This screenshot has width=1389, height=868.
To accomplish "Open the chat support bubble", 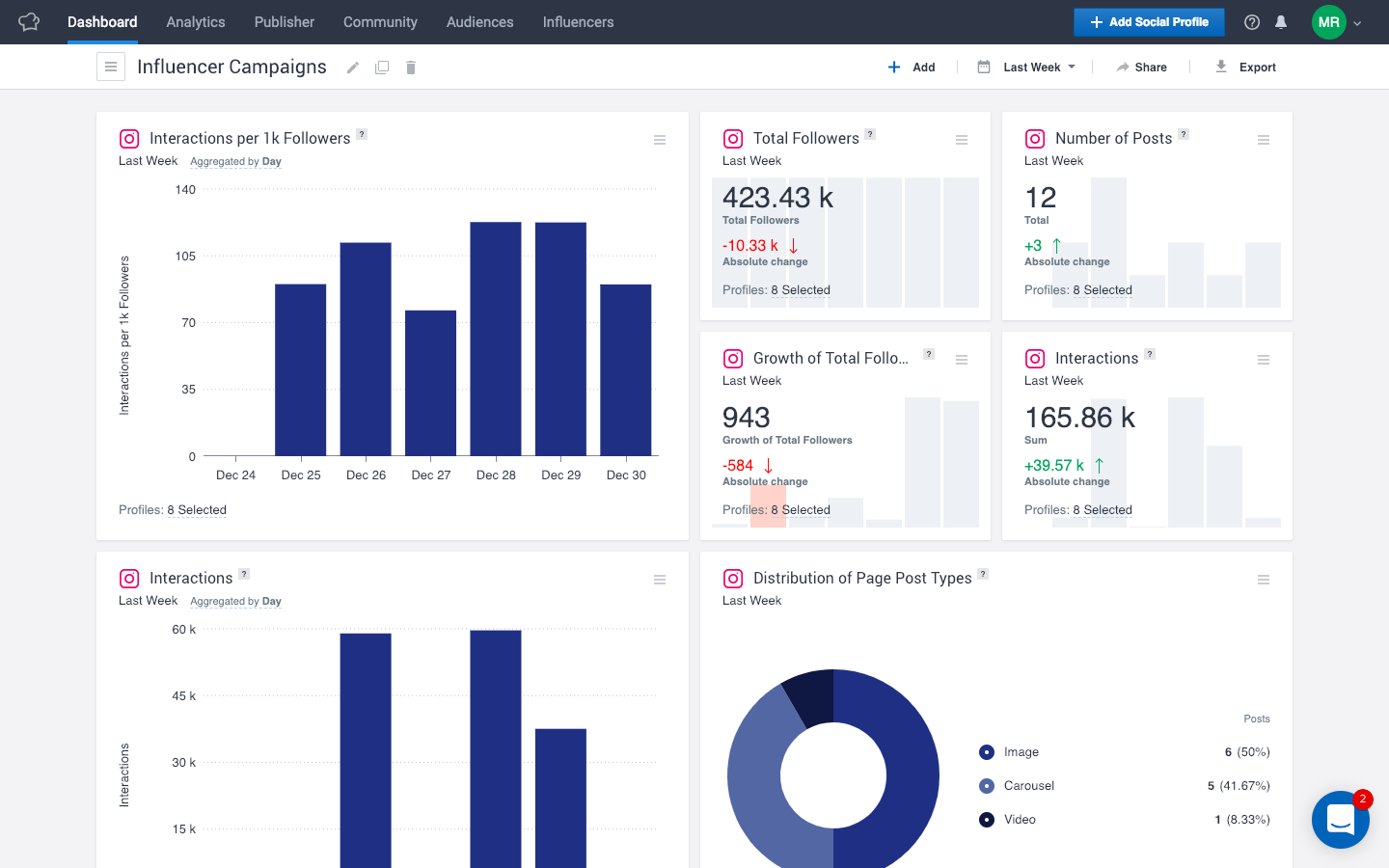I will point(1340,819).
